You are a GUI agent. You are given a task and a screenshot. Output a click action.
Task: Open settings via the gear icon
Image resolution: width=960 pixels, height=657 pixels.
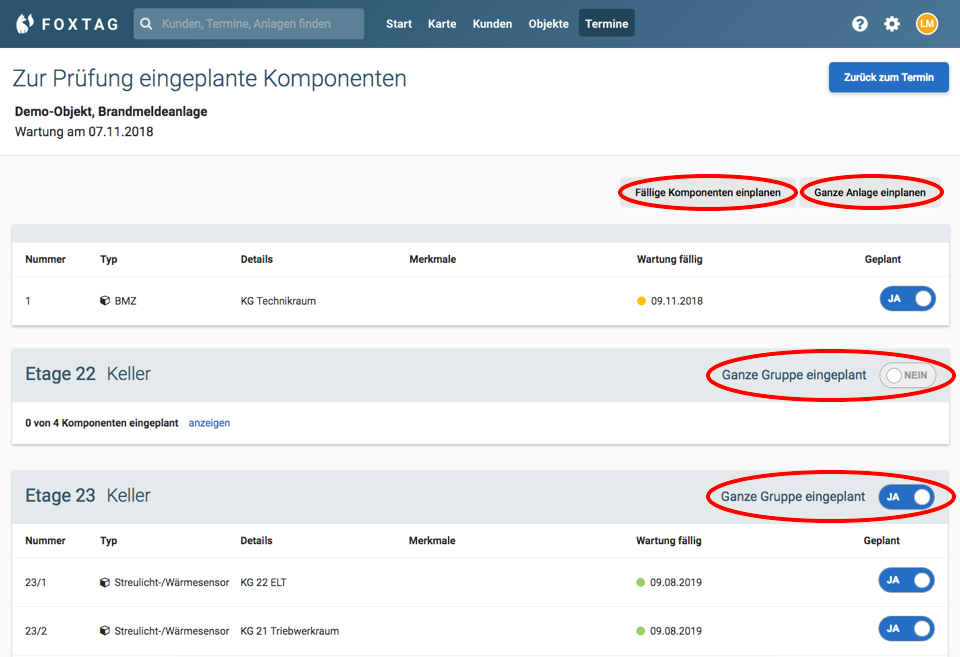click(892, 24)
